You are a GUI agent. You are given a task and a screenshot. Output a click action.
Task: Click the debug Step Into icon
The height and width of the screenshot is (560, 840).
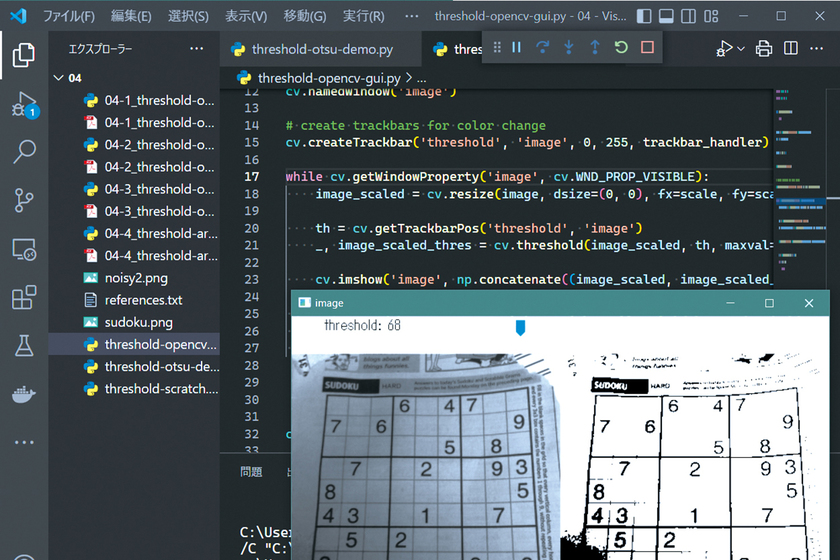click(569, 47)
